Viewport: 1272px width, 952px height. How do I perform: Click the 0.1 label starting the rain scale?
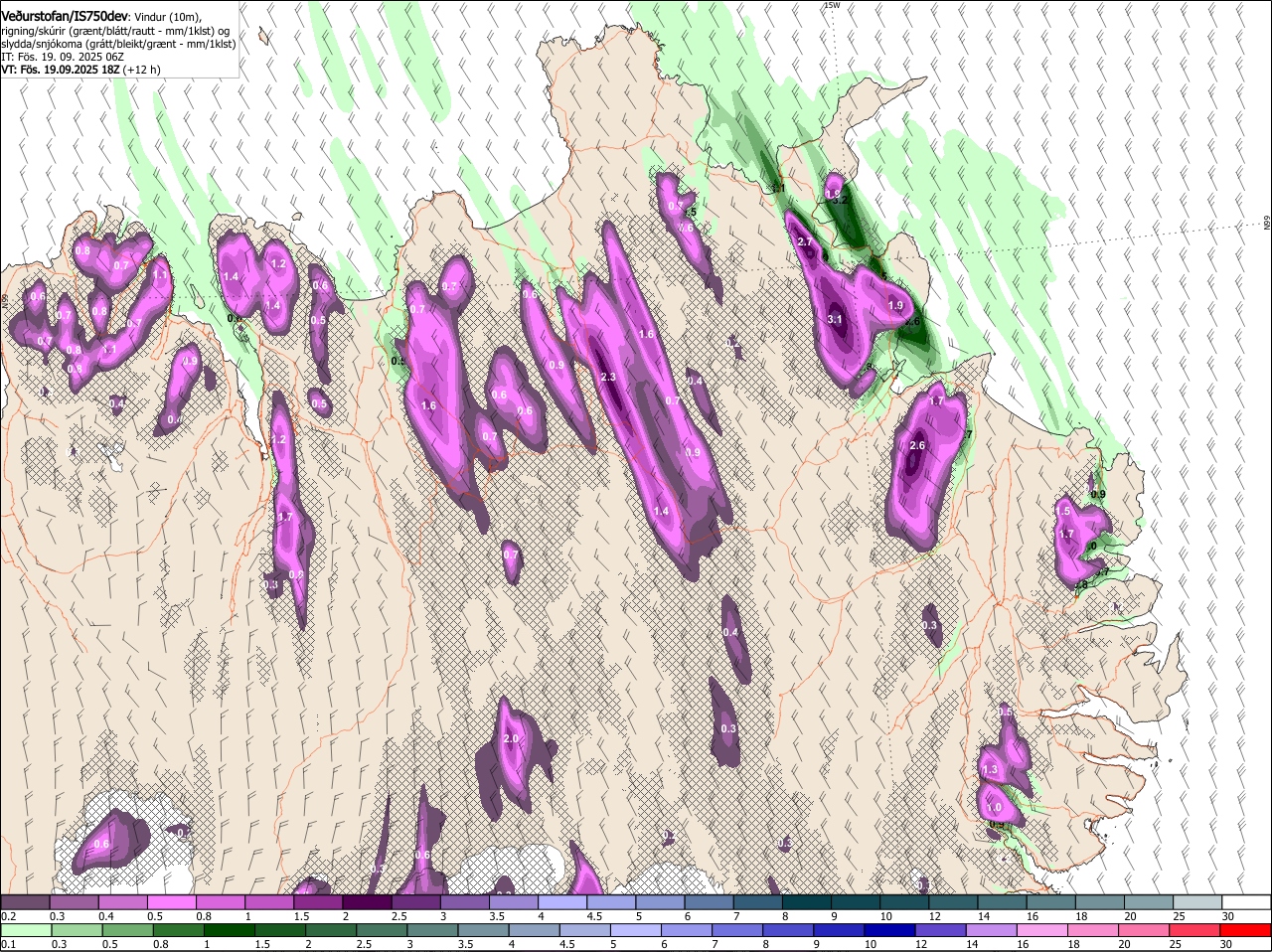[8, 944]
